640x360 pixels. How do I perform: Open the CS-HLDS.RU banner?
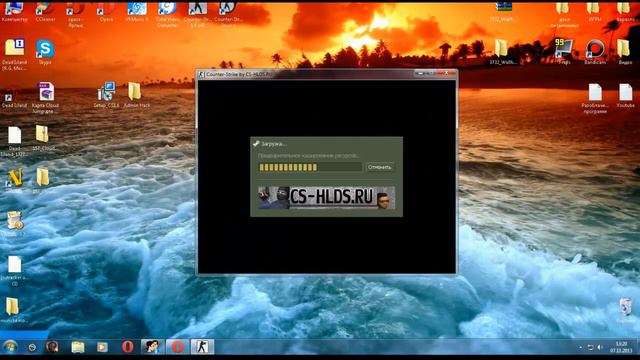327,198
